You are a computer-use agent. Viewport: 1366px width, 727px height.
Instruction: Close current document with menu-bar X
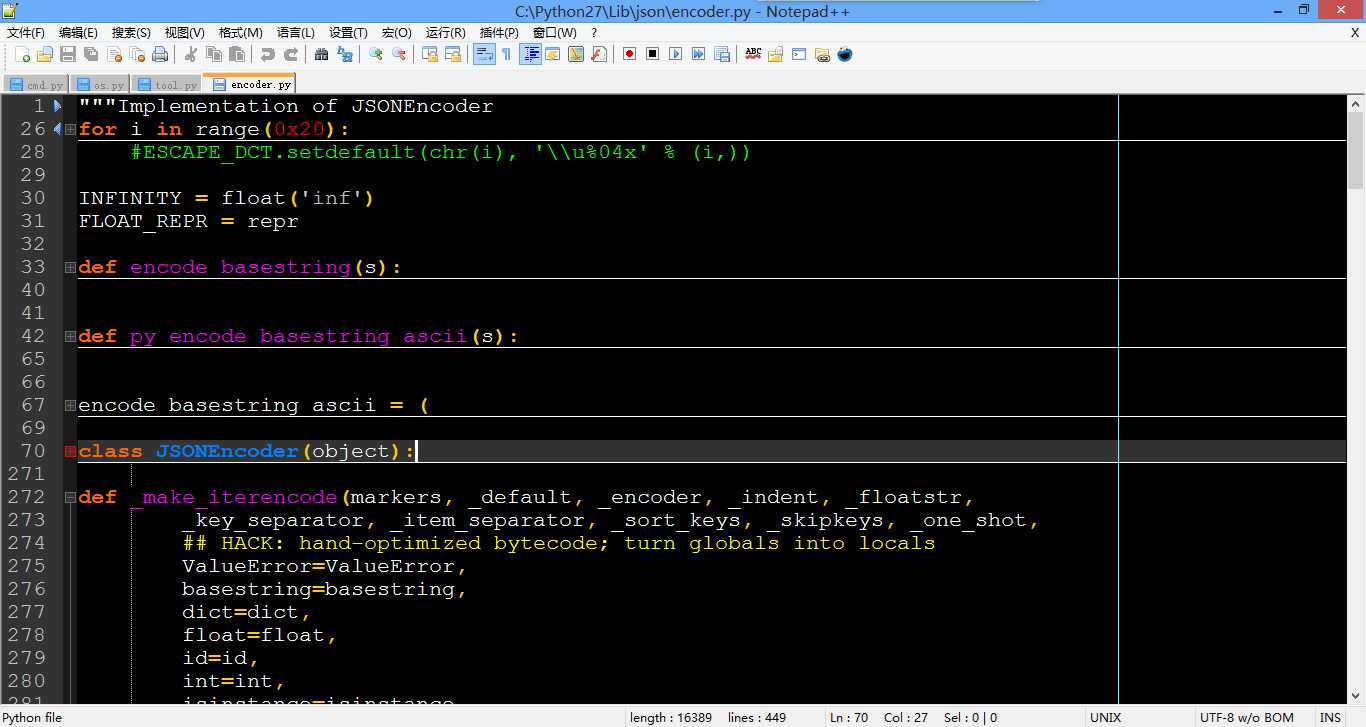click(1355, 32)
